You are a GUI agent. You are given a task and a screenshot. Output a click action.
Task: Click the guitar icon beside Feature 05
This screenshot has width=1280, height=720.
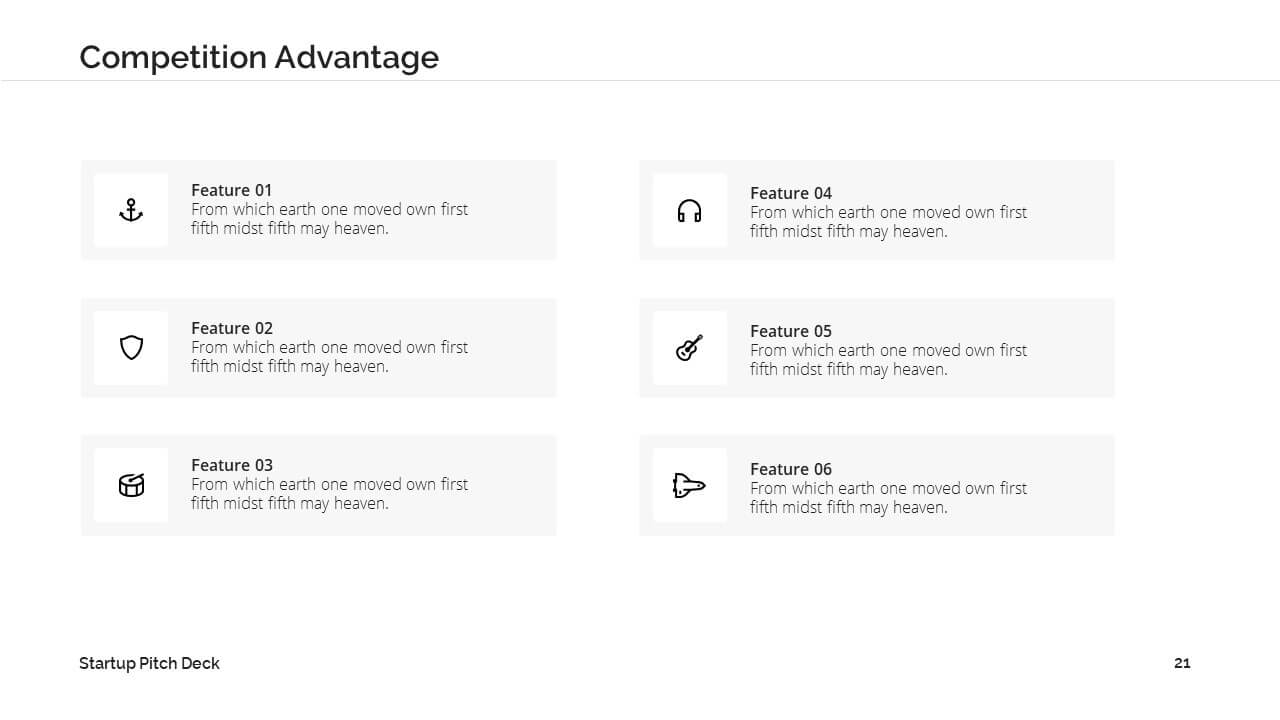coord(690,348)
